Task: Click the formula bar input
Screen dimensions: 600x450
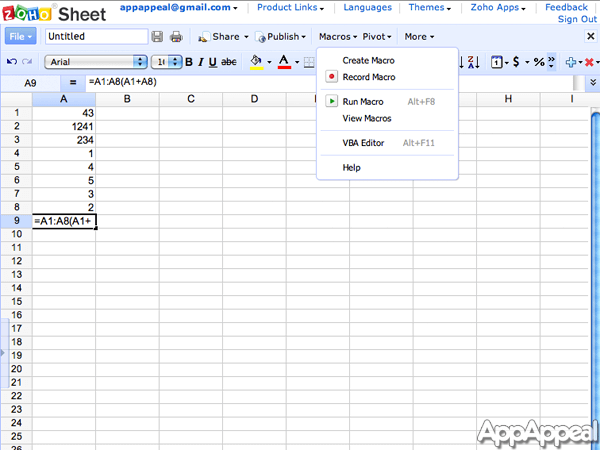Action: click(x=329, y=82)
